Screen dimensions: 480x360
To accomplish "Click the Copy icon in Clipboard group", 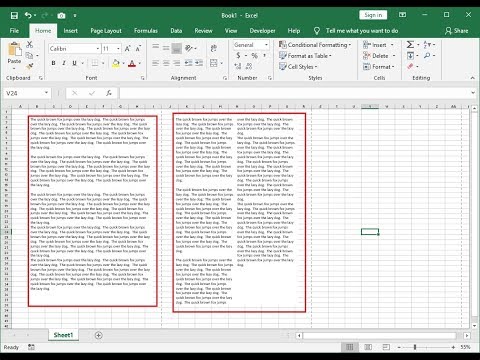I will 30,55.
